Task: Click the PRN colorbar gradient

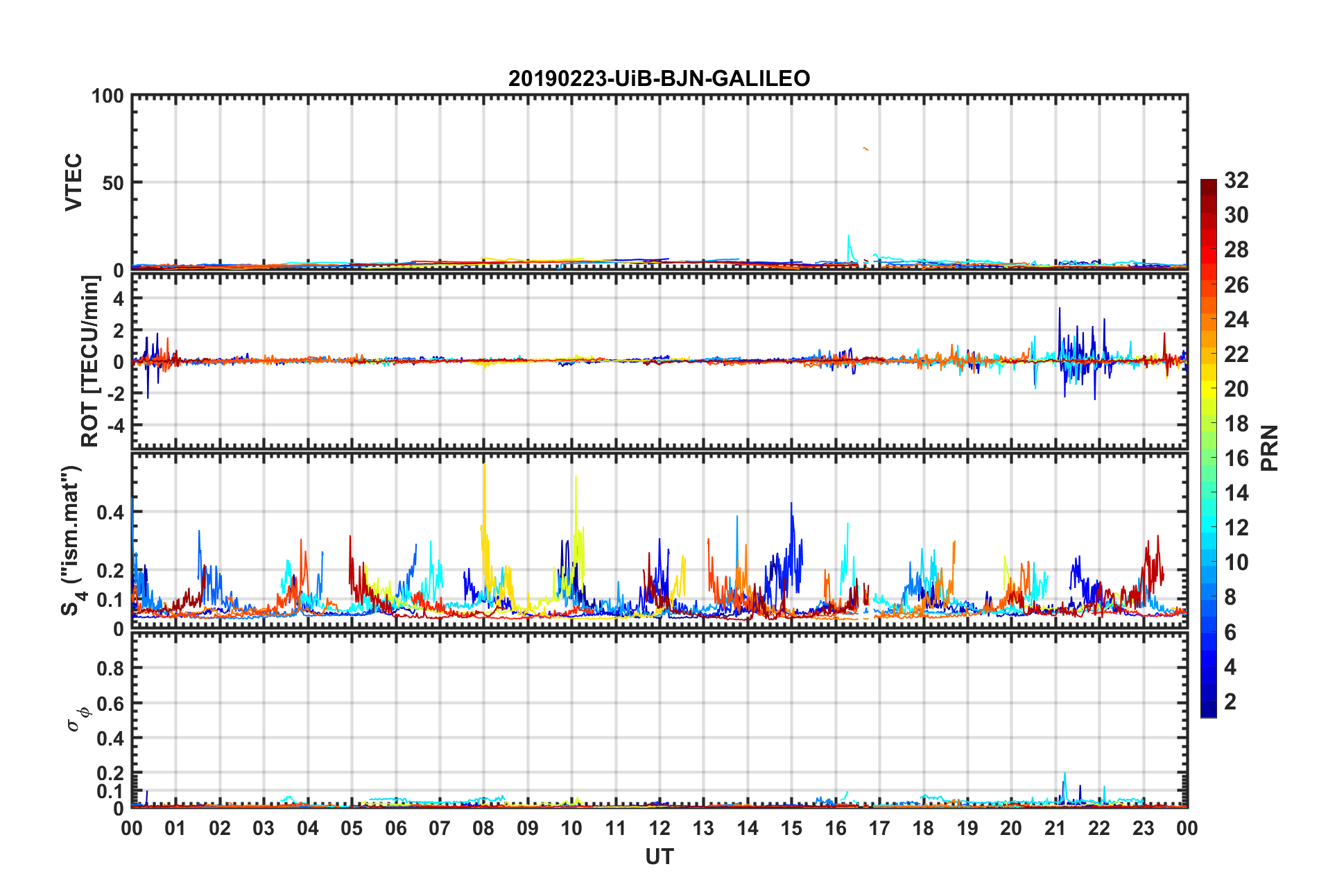Action: (x=1209, y=448)
